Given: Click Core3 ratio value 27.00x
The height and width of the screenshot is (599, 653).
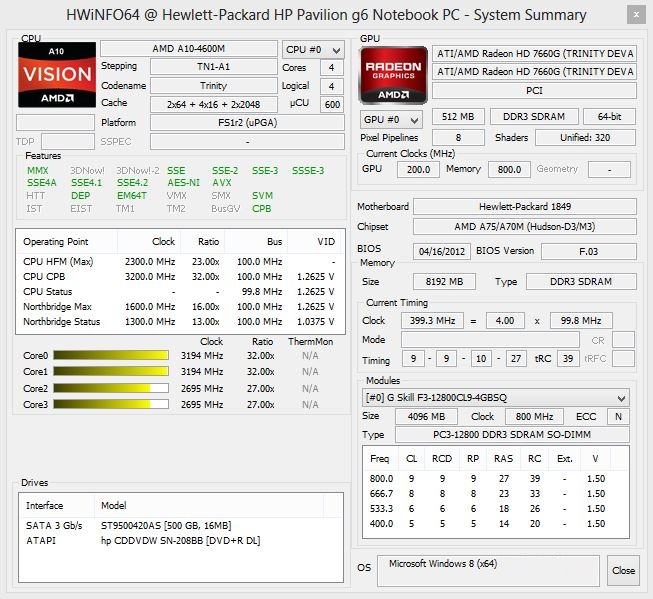Looking at the screenshot, I should pyautogui.click(x=261, y=404).
